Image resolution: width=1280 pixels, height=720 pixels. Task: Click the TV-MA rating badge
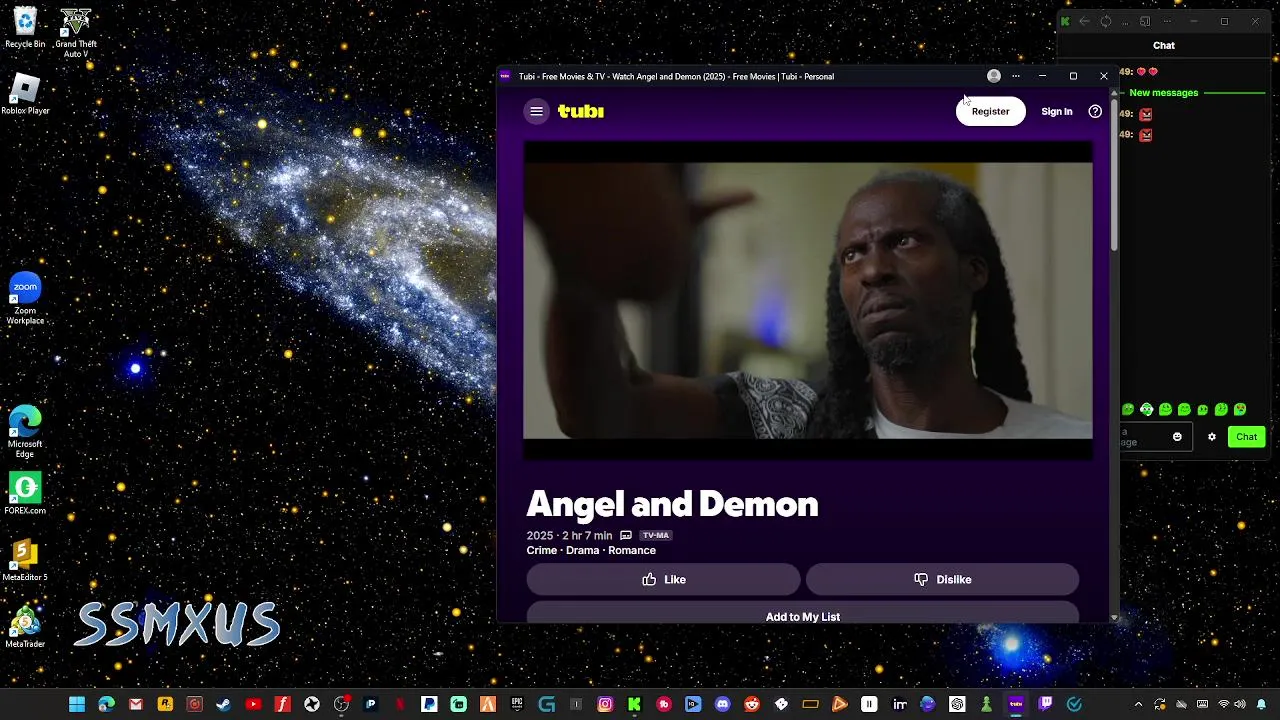(x=656, y=535)
